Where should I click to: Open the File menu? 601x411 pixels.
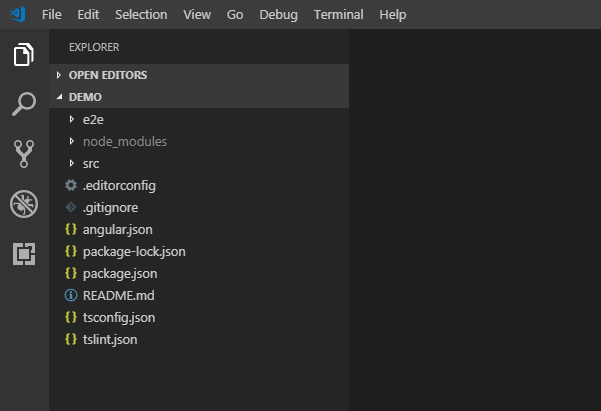point(52,15)
